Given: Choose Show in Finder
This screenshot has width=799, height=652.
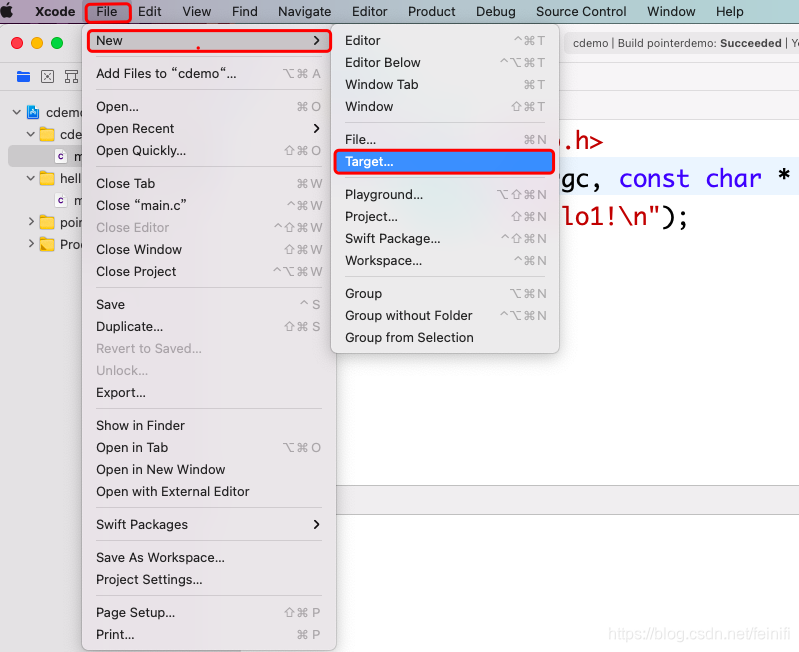Looking at the screenshot, I should point(209,425).
